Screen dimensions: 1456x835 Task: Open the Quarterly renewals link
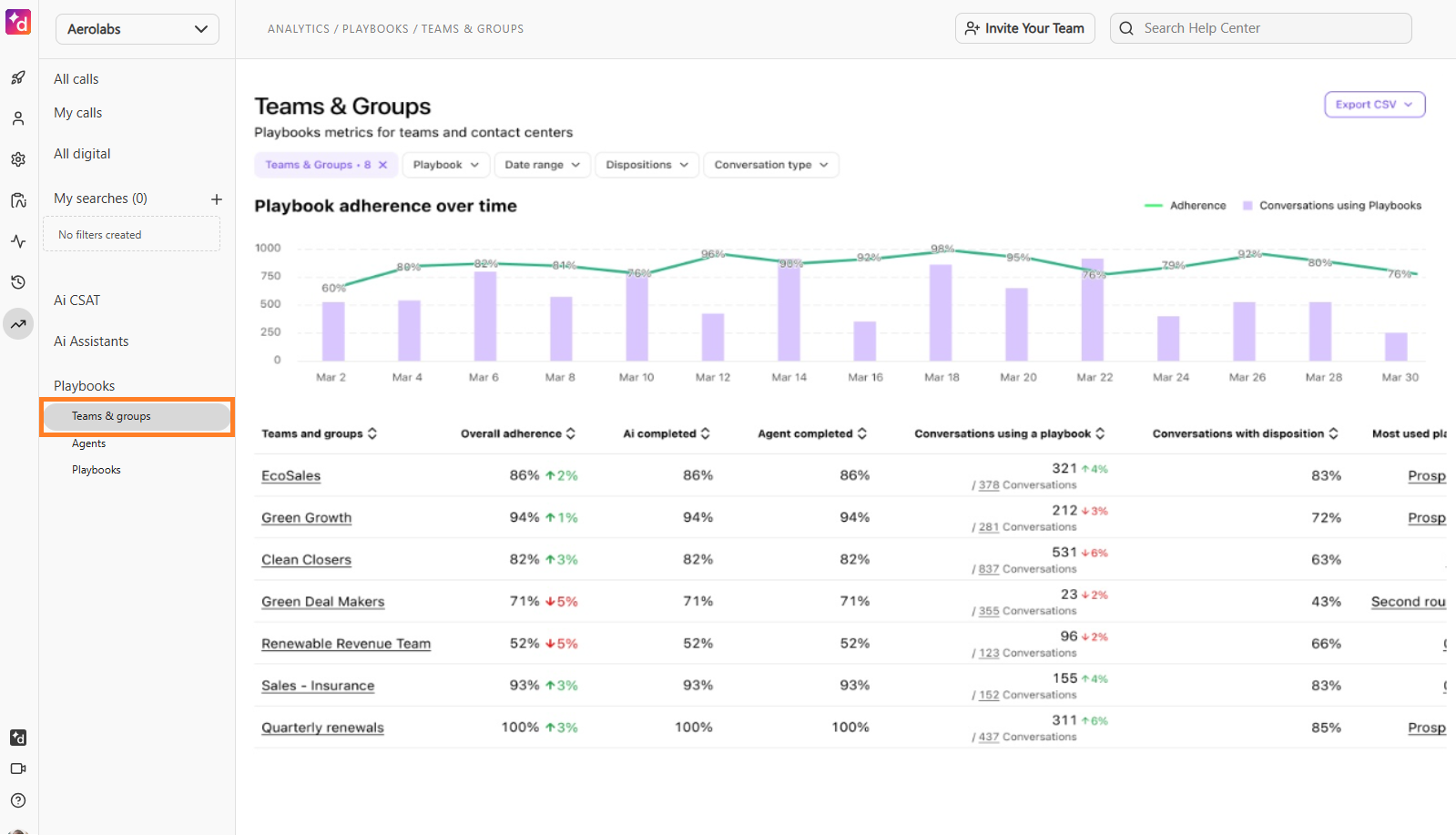pos(323,727)
